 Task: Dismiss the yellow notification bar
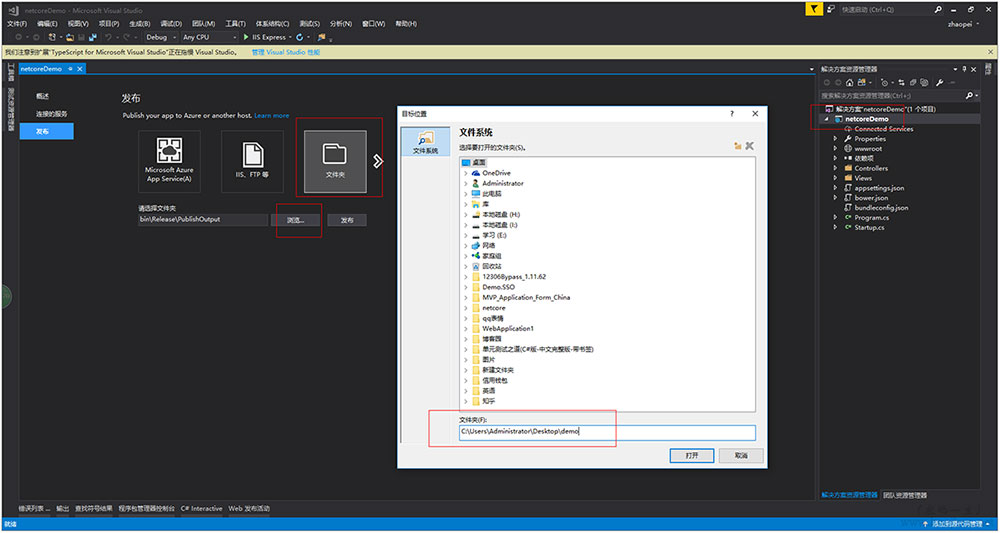click(x=992, y=52)
